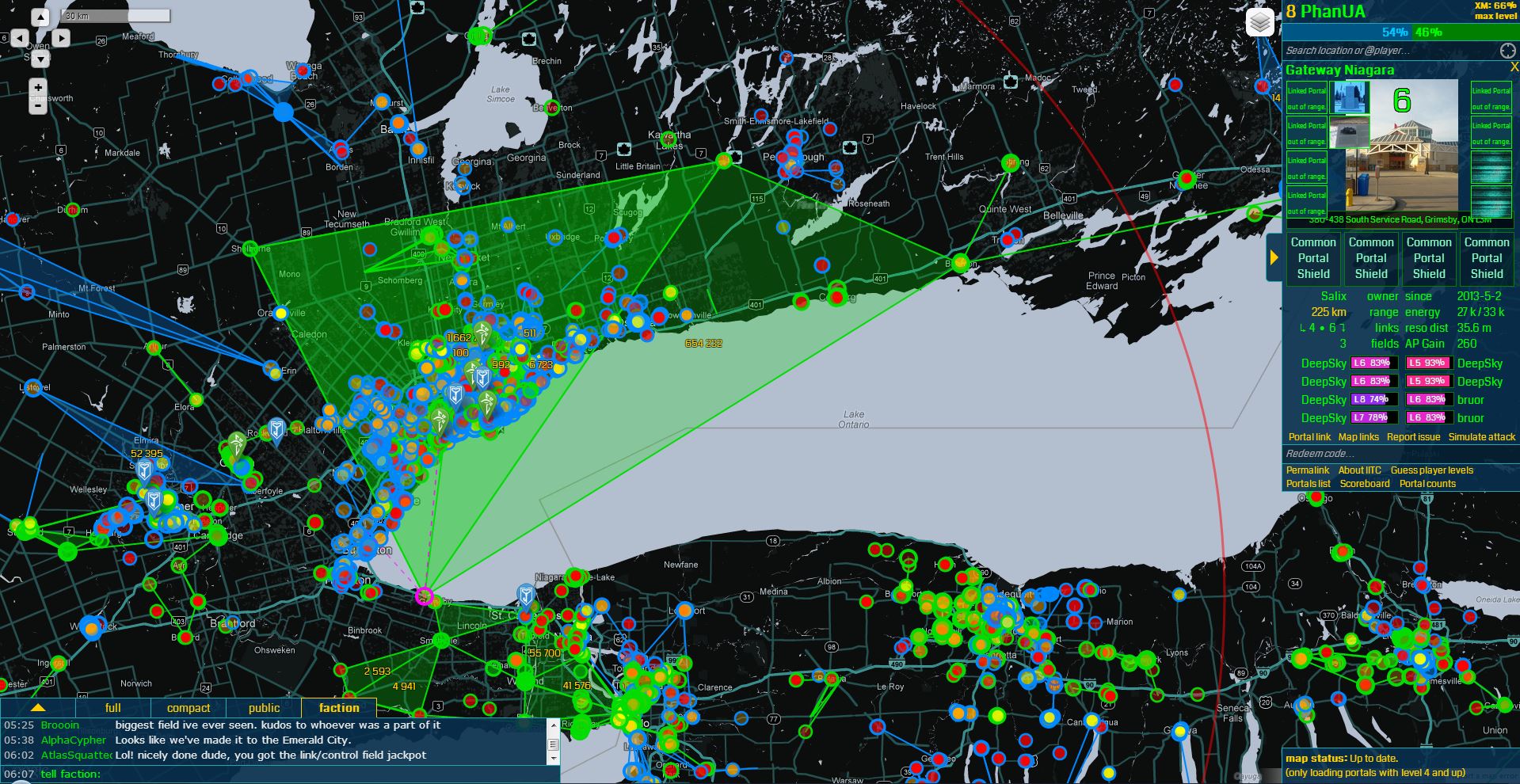Click the green portal at the field's top vertex near Little Britain

[723, 161]
